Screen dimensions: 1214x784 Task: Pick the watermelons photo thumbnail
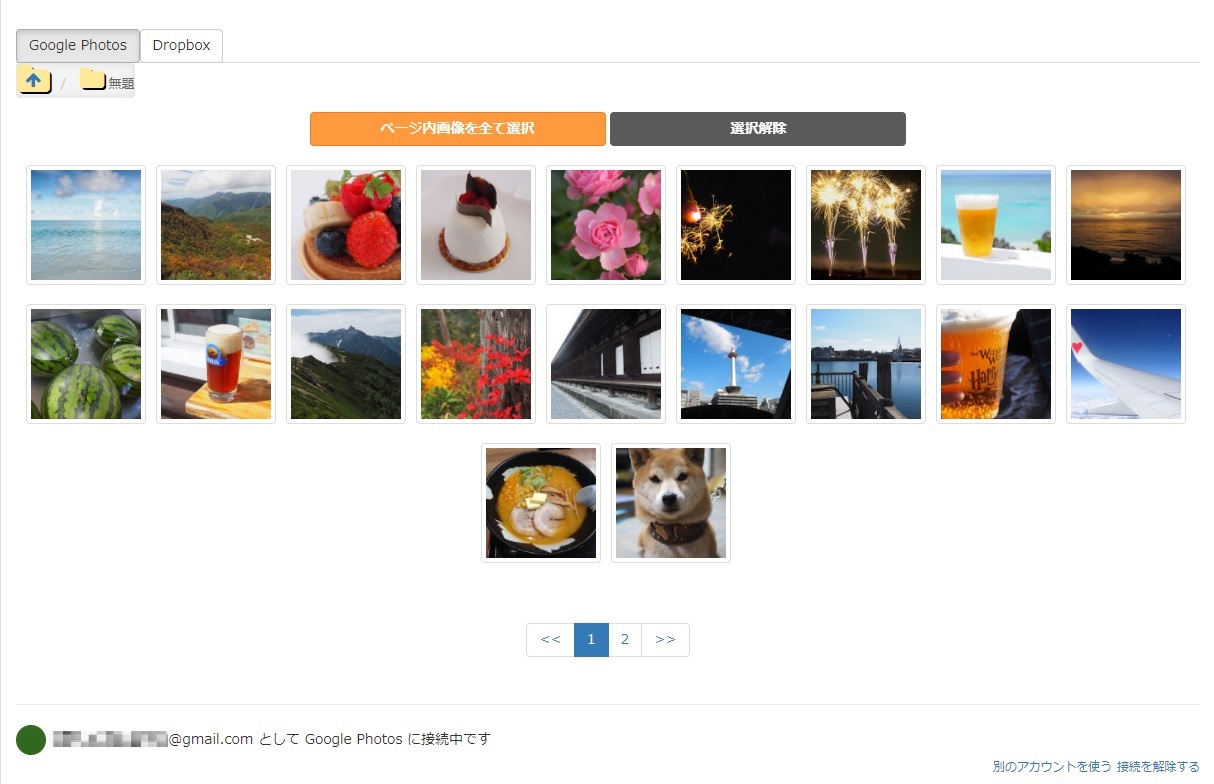pyautogui.click(x=86, y=364)
